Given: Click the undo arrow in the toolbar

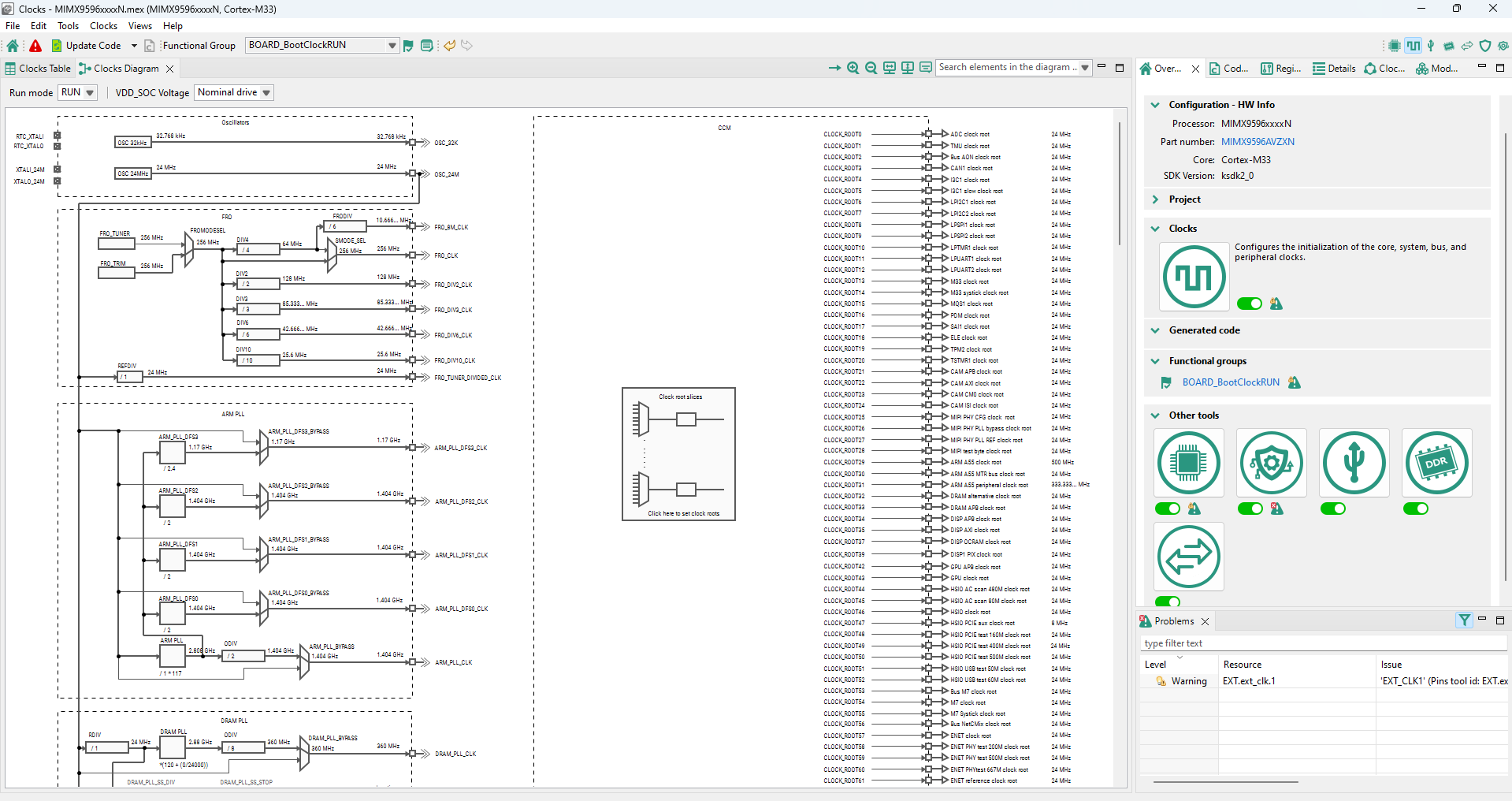Looking at the screenshot, I should tap(449, 46).
